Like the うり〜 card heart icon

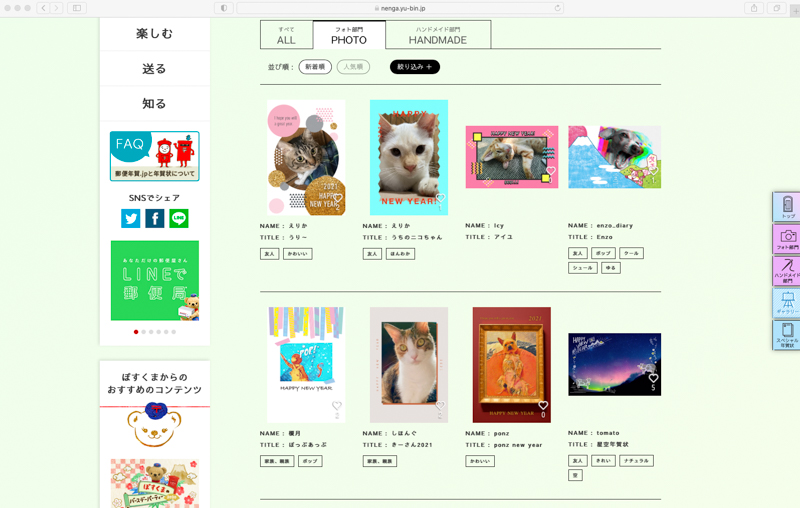pos(337,198)
